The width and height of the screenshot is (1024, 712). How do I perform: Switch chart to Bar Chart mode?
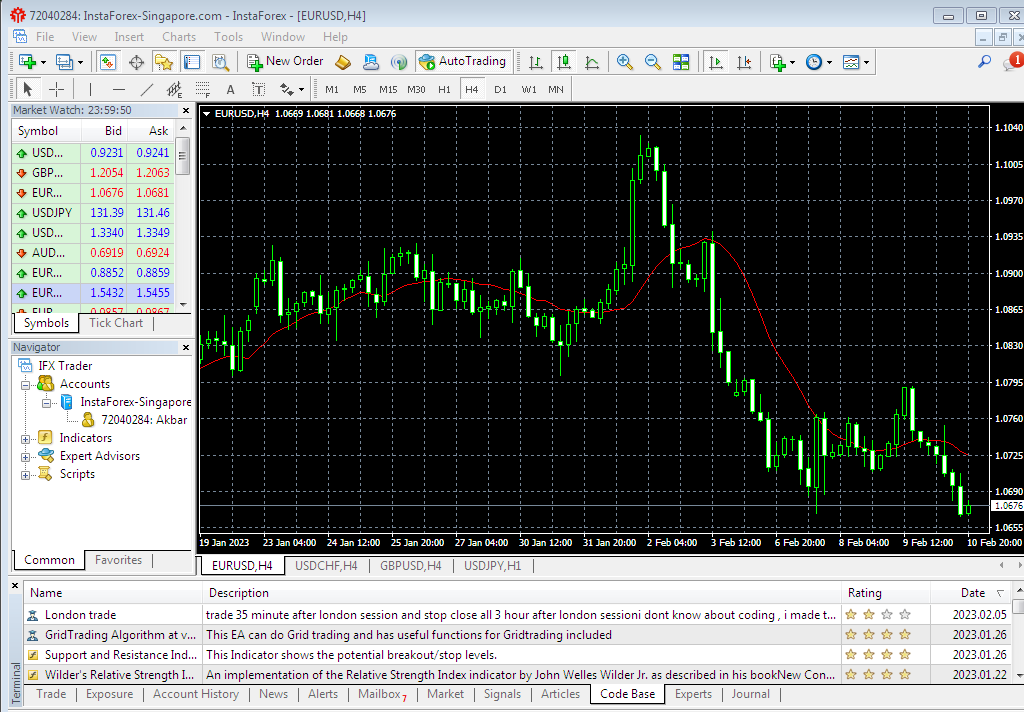click(x=536, y=62)
